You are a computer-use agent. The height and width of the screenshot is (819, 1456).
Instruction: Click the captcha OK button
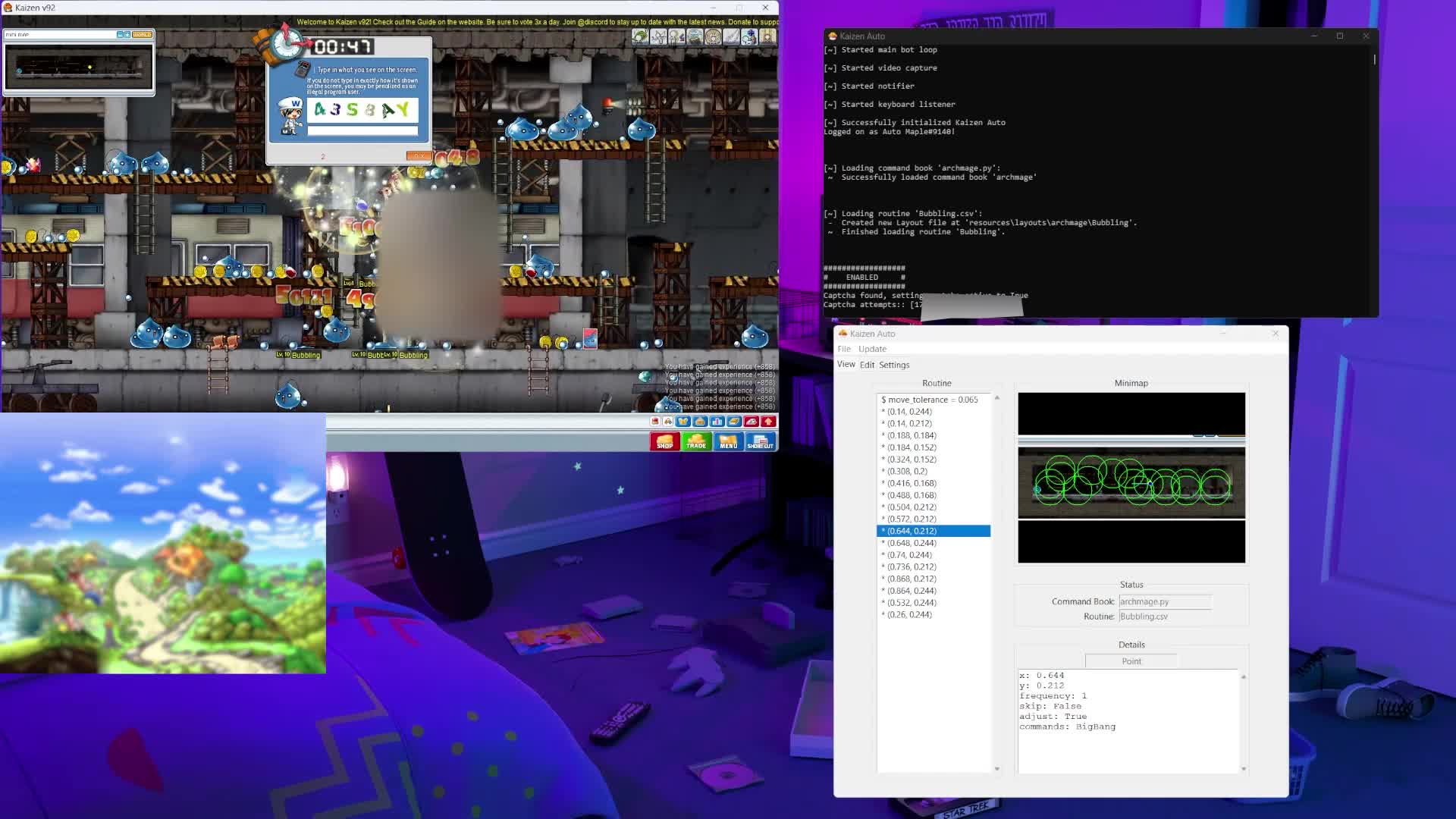pyautogui.click(x=418, y=155)
